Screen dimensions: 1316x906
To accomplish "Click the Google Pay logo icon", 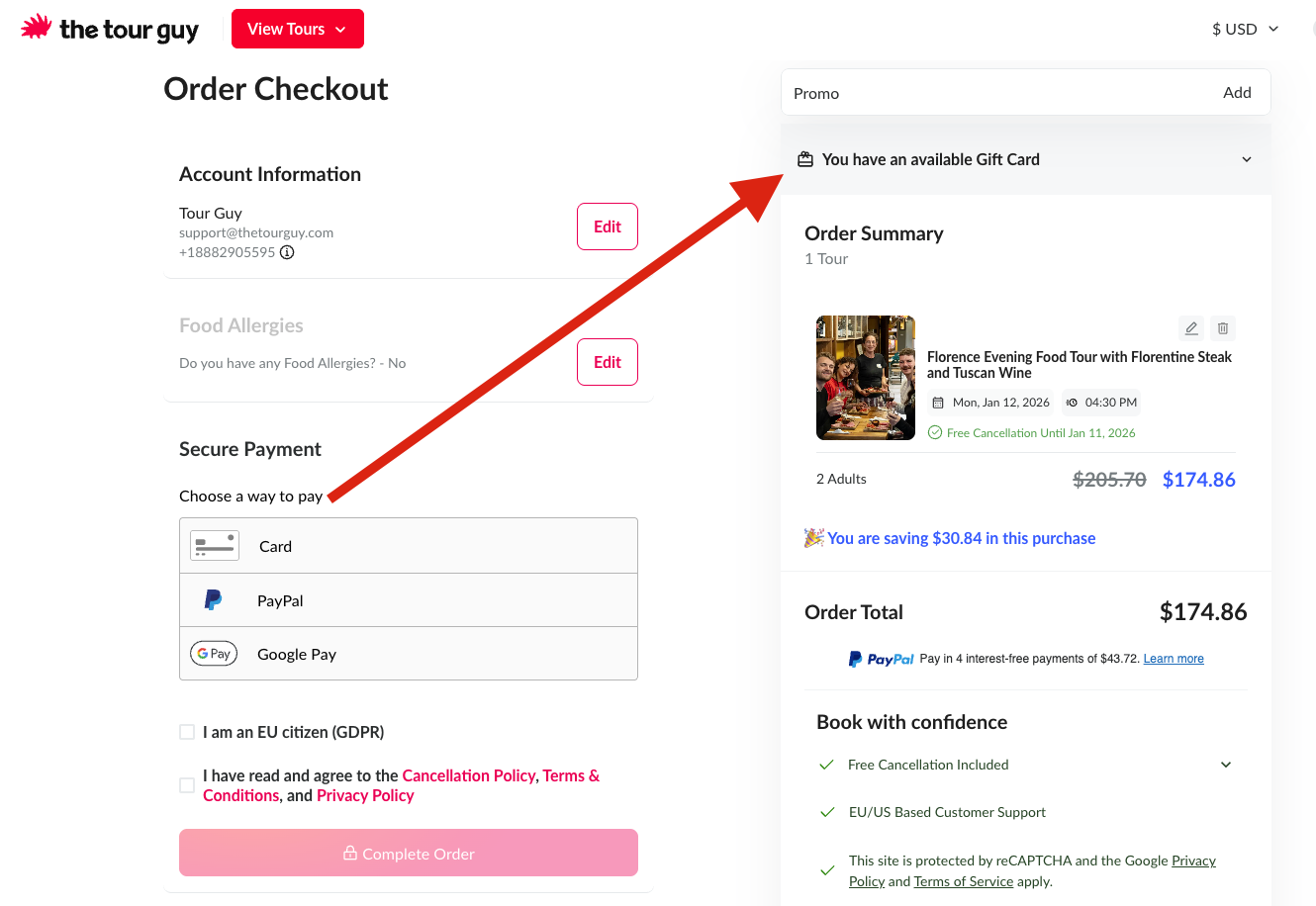I will point(214,654).
